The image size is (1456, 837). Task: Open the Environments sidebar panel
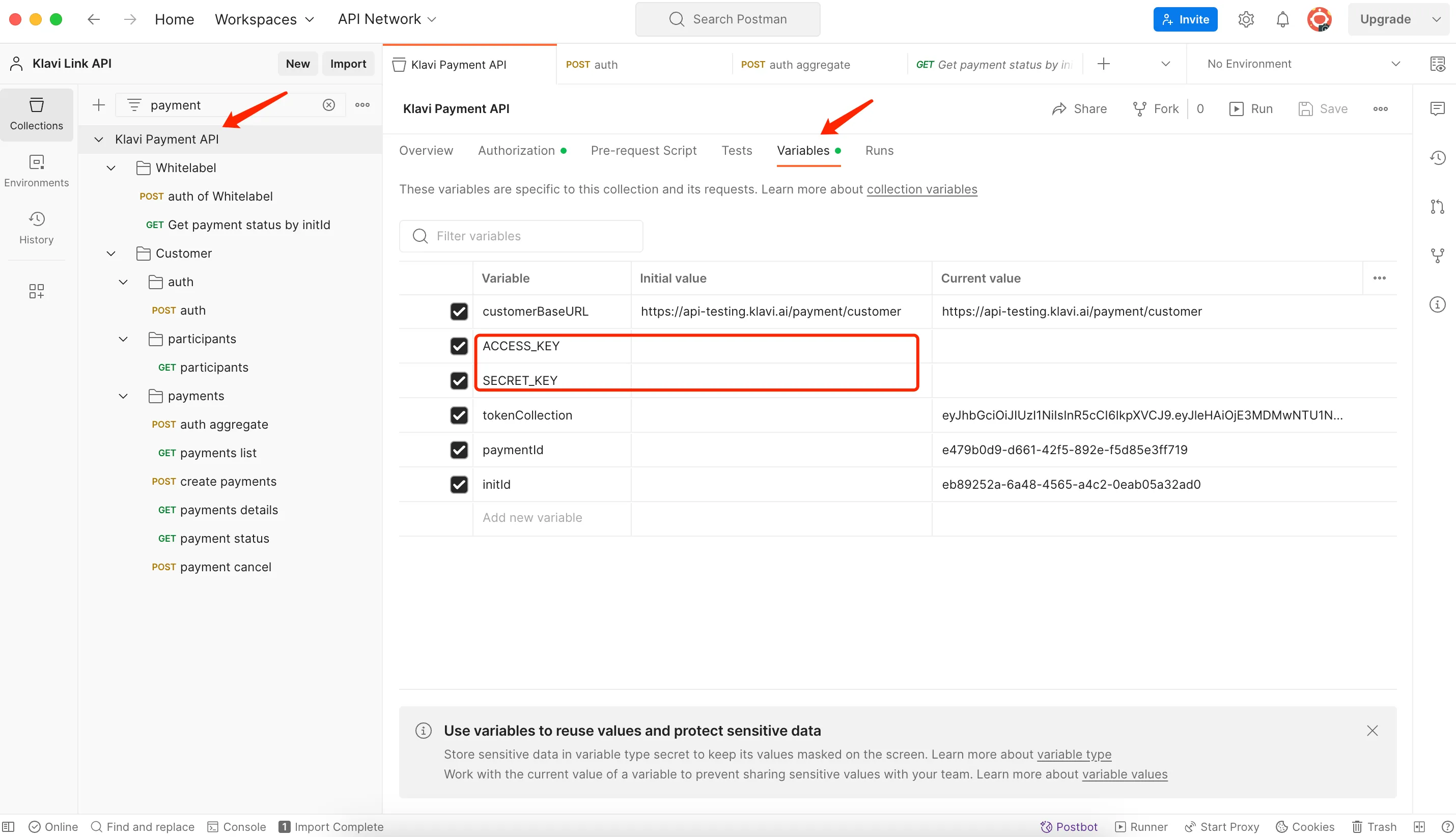[36, 171]
